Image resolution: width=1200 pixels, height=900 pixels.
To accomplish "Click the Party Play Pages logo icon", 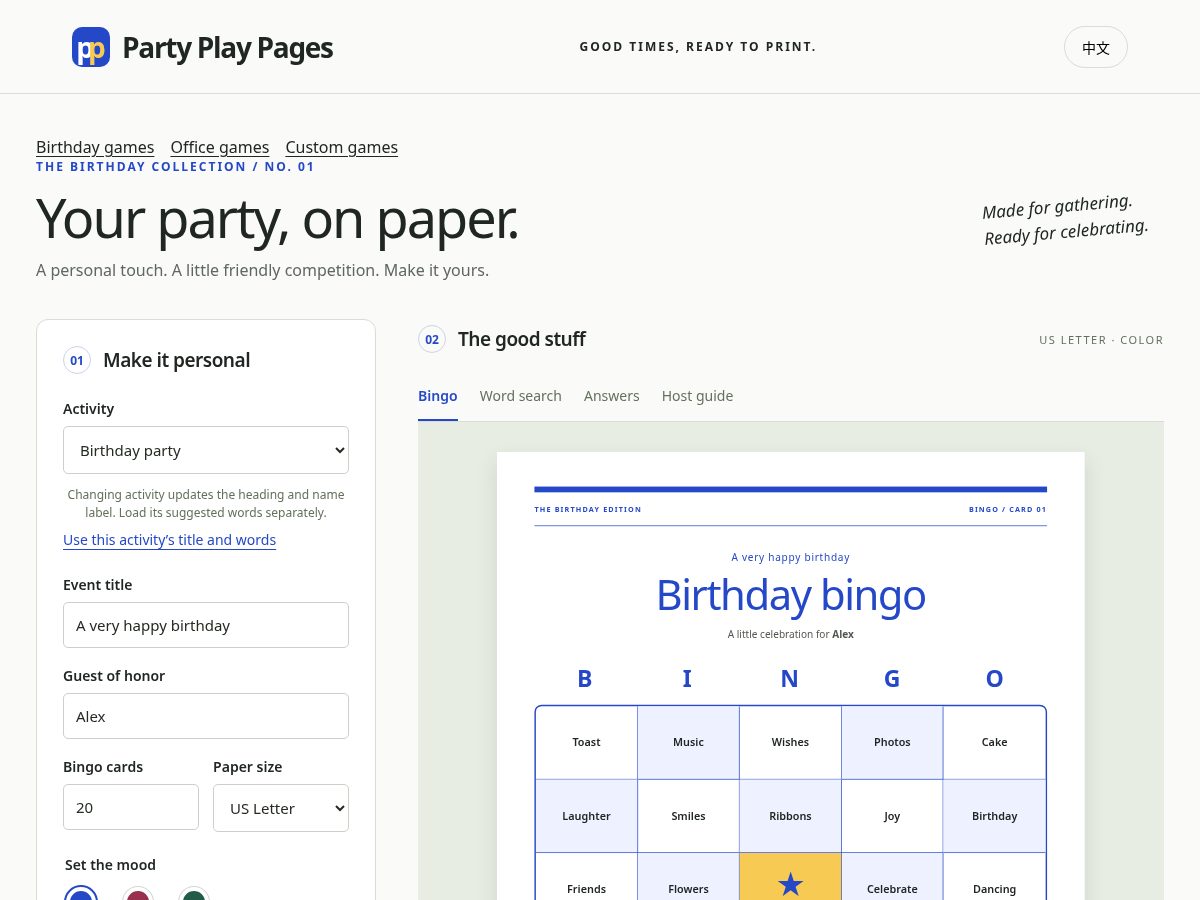I will (91, 47).
